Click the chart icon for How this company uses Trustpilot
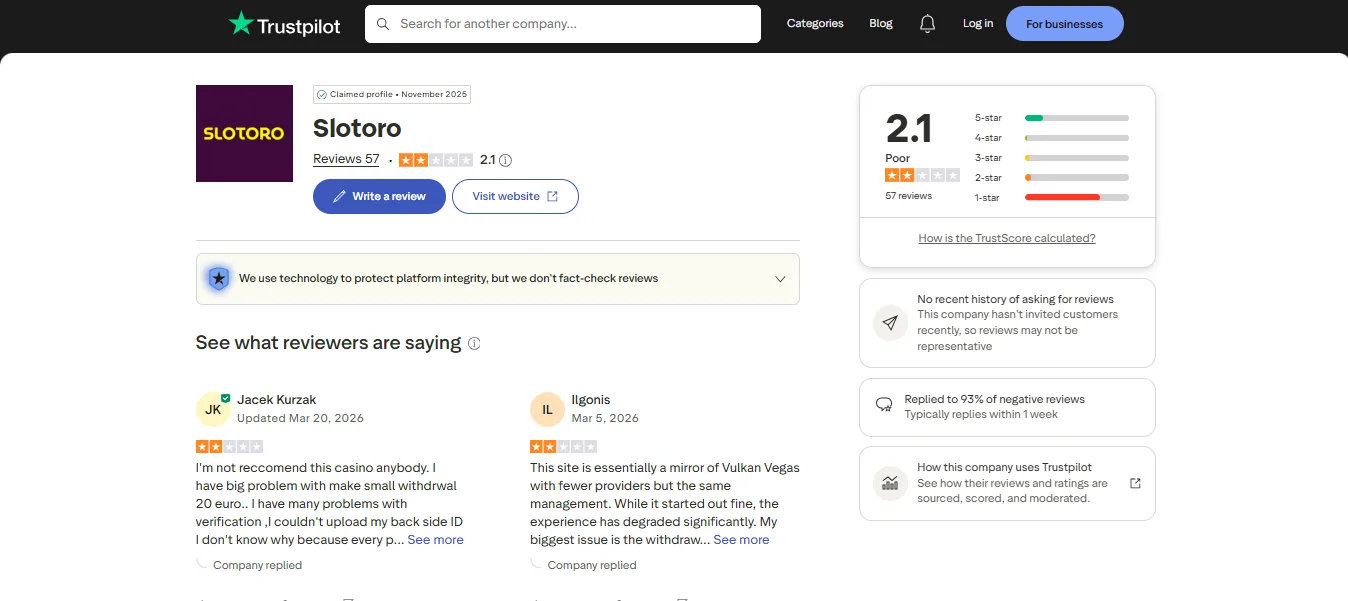Screen dimensions: 1348x601 click(x=890, y=483)
